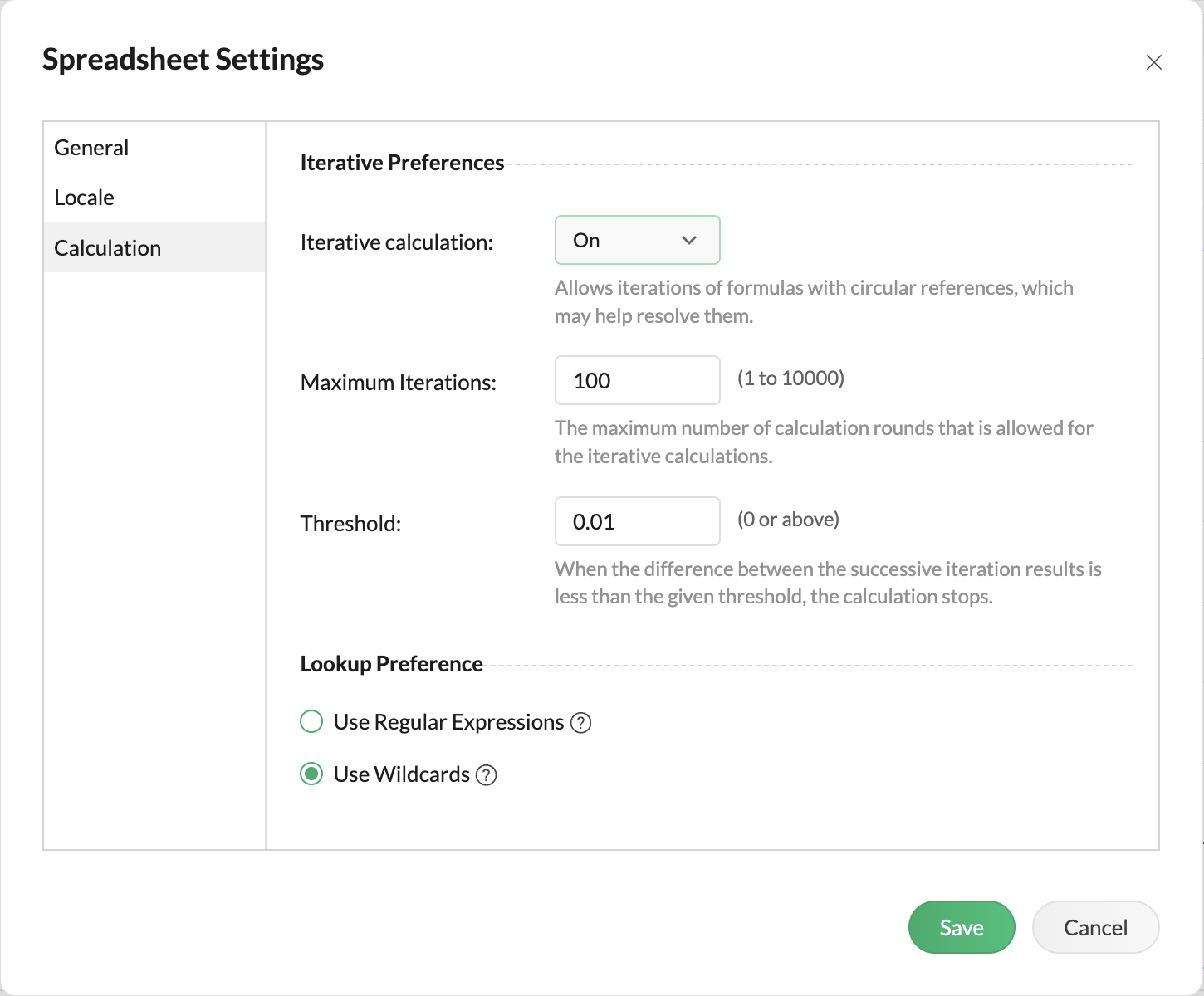The height and width of the screenshot is (996, 1204).
Task: Click into the Threshold value field
Action: [637, 522]
